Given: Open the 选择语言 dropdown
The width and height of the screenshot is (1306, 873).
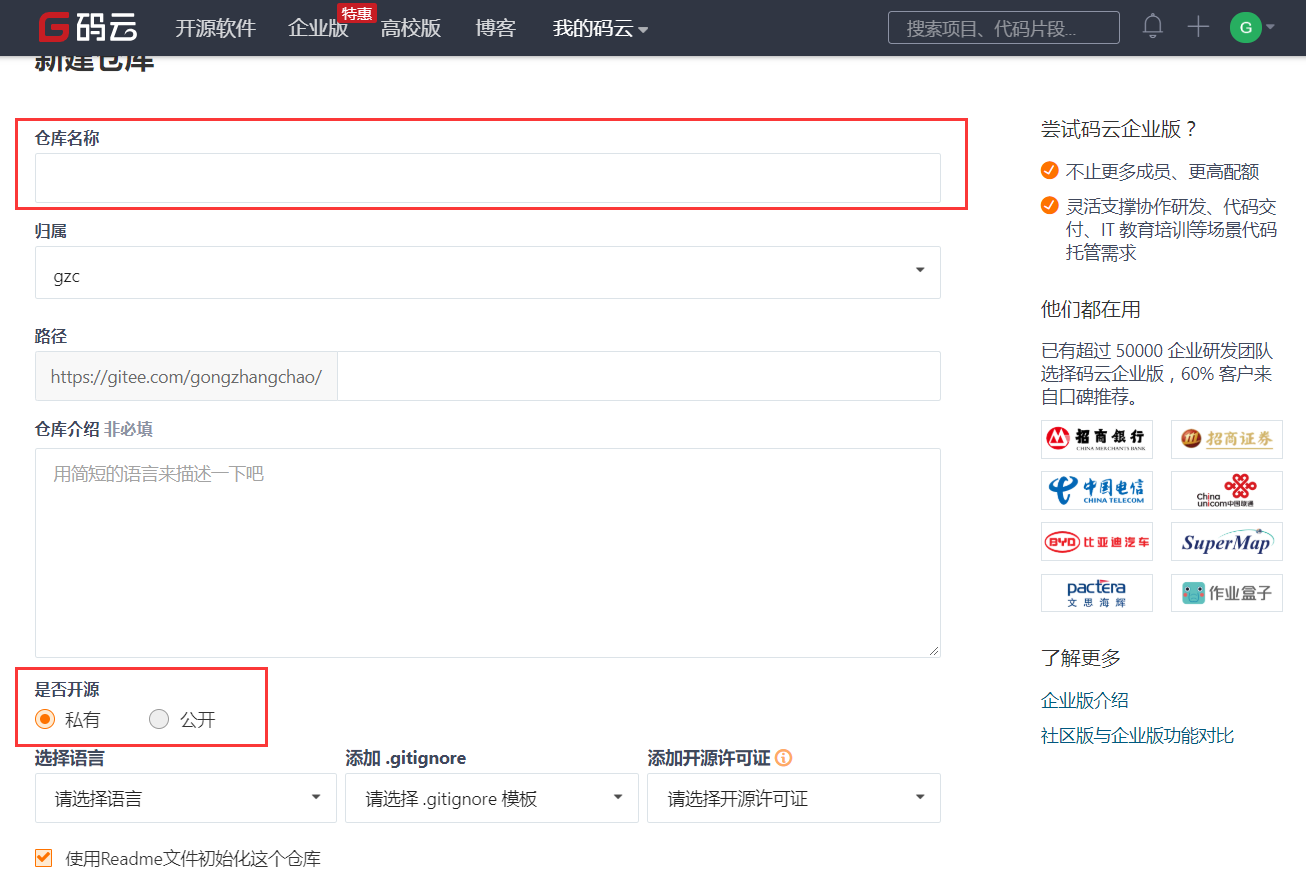Looking at the screenshot, I should tap(185, 798).
